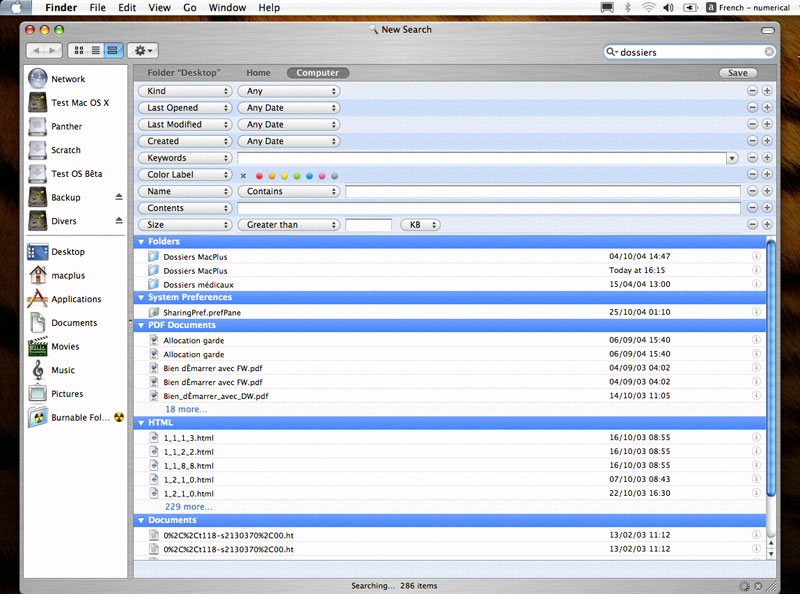Pick the red color label
The image size is (800, 594).
point(259,176)
